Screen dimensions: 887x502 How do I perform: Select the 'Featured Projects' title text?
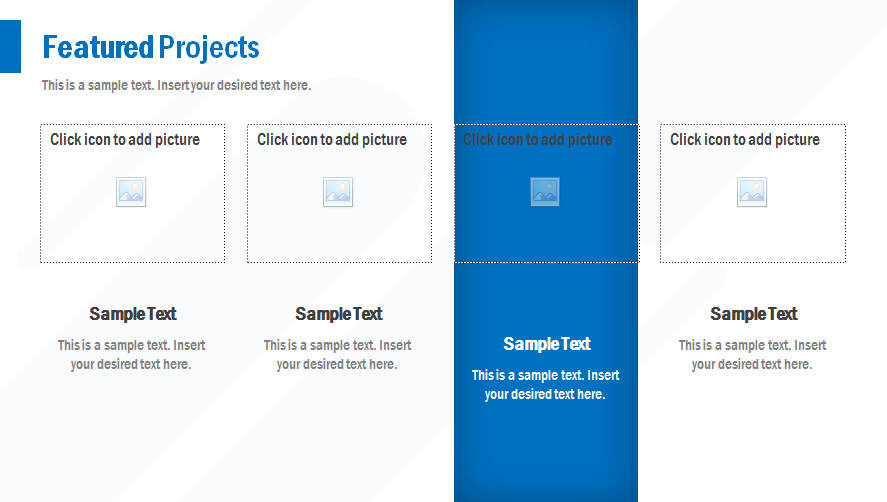(151, 47)
